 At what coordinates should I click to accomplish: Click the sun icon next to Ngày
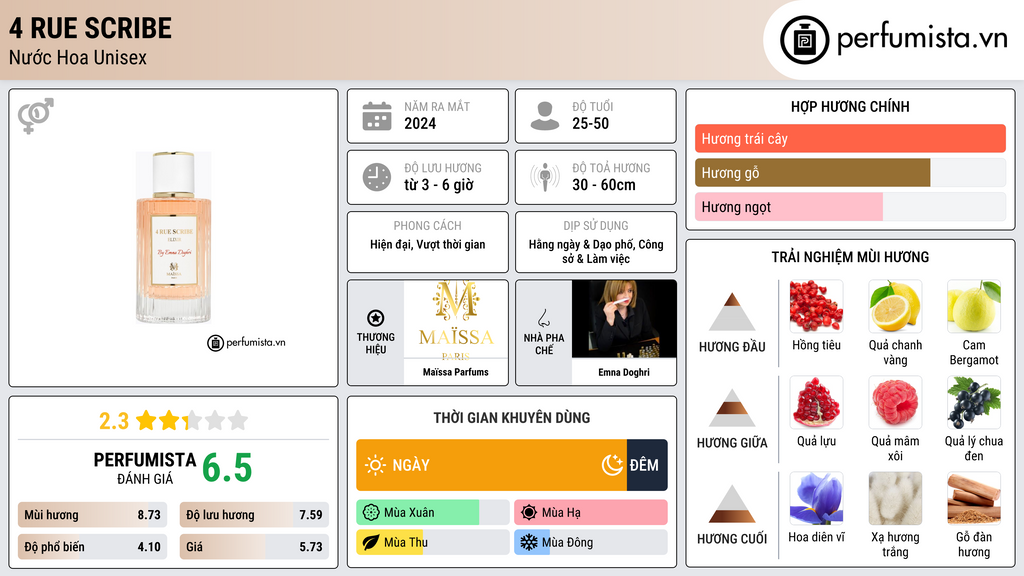[x=376, y=465]
